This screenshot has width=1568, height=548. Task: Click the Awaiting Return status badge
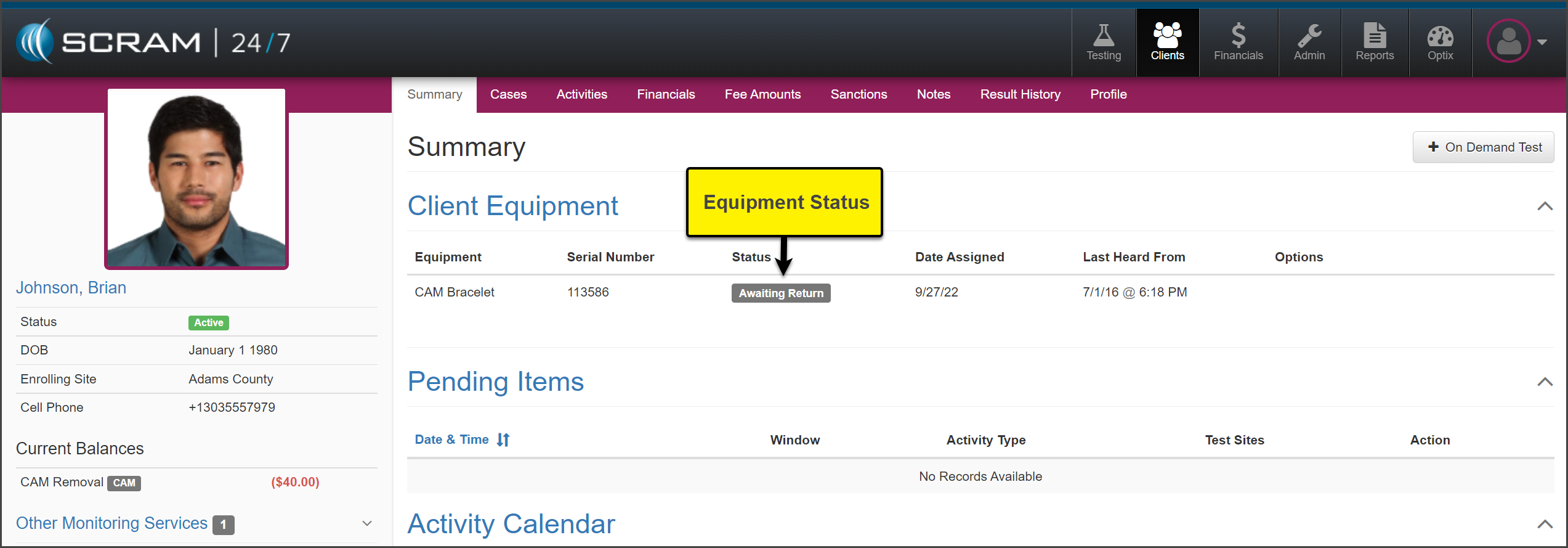pyautogui.click(x=780, y=293)
